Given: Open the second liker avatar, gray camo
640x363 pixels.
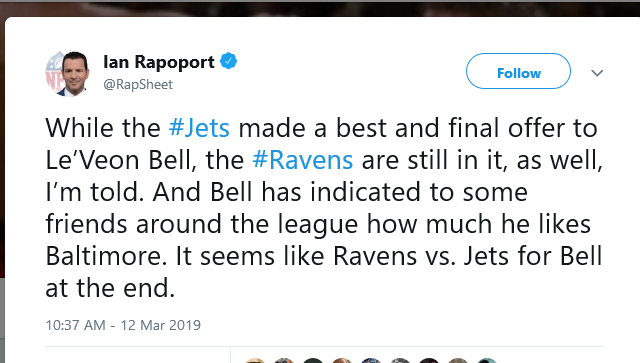Looking at the screenshot, I should point(284,361).
